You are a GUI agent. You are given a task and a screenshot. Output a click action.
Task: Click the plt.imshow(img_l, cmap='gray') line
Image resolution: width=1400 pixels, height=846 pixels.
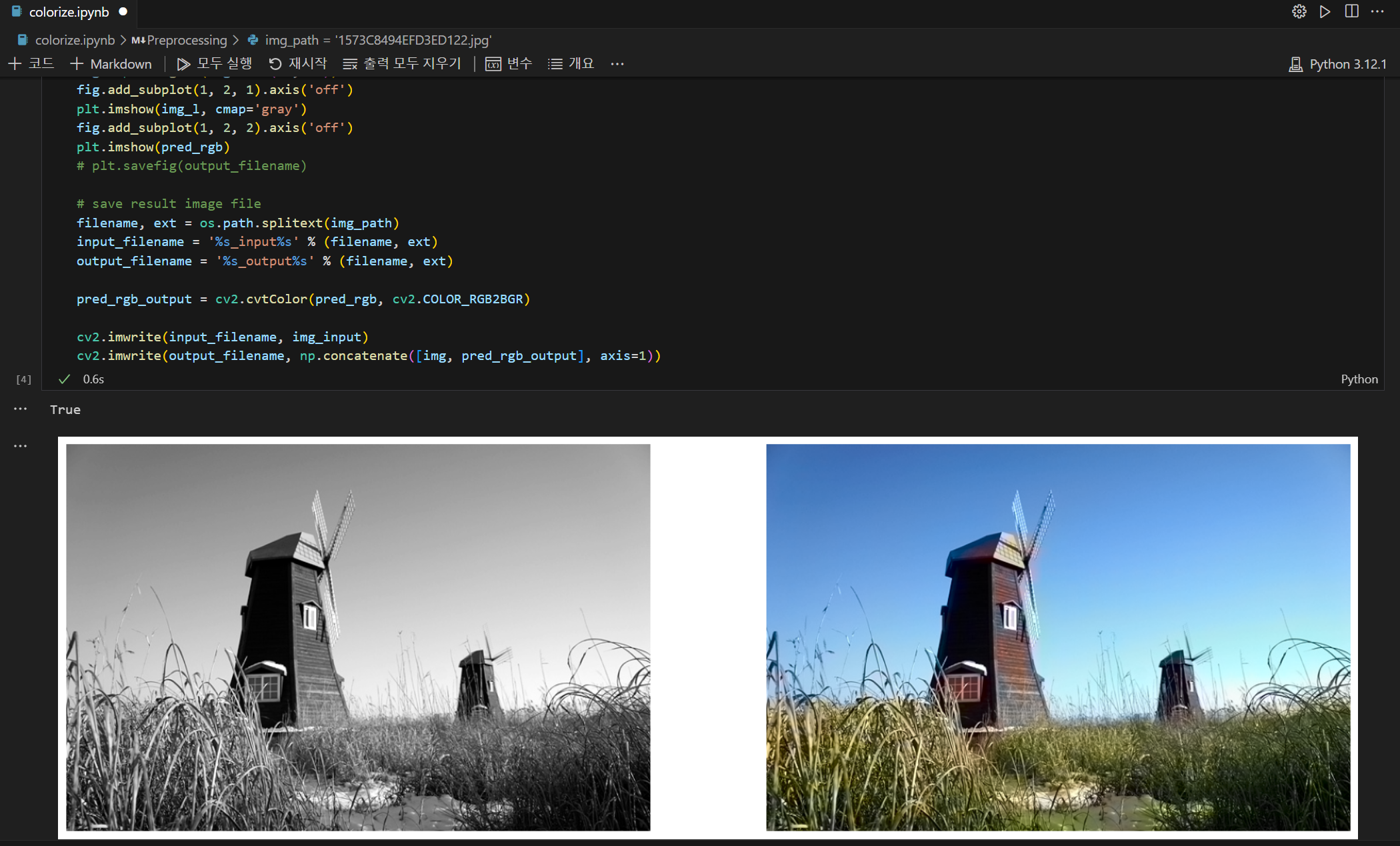tap(192, 109)
